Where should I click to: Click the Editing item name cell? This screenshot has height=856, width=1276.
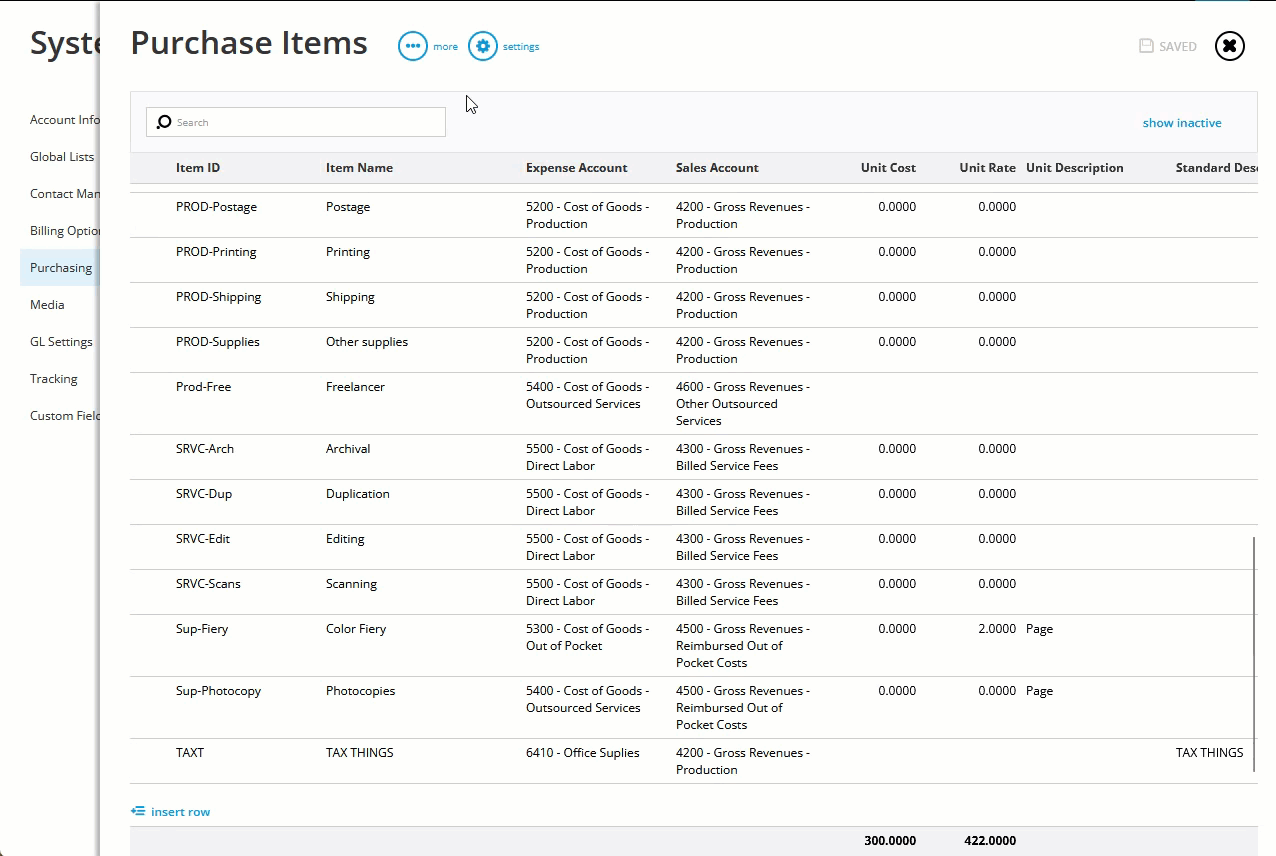tap(345, 539)
